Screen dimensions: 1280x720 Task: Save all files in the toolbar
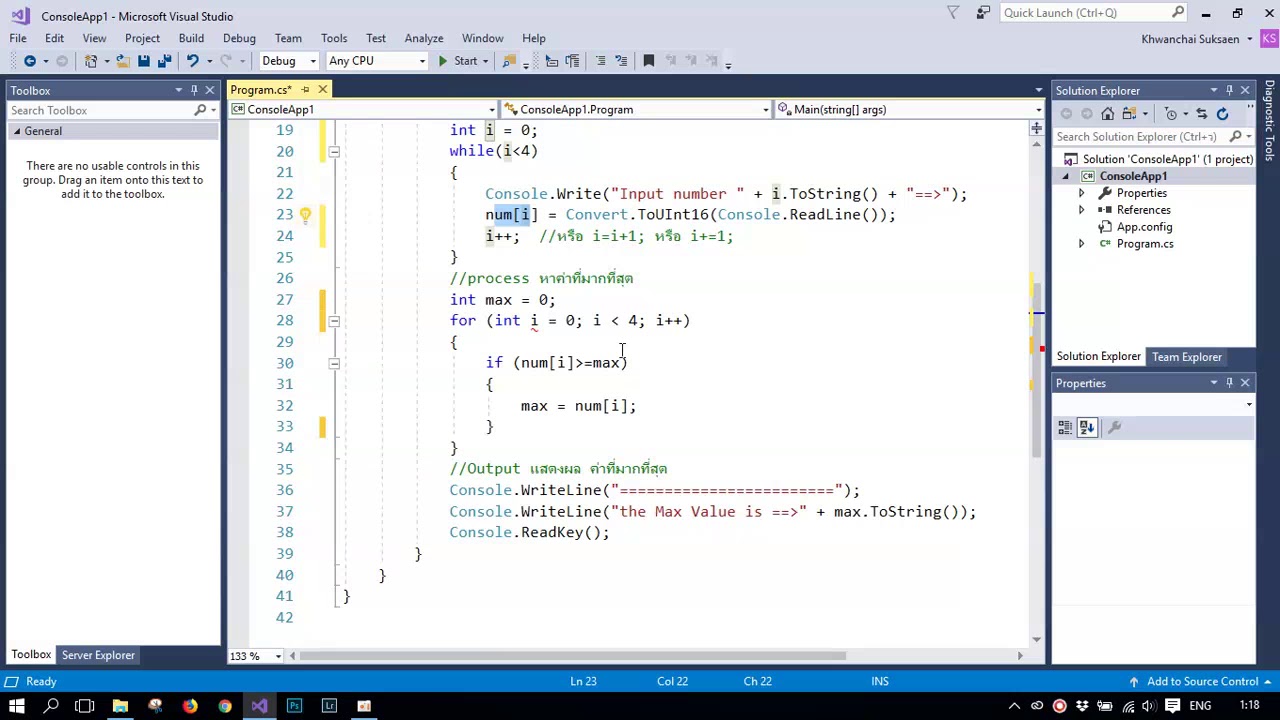pyautogui.click(x=163, y=61)
